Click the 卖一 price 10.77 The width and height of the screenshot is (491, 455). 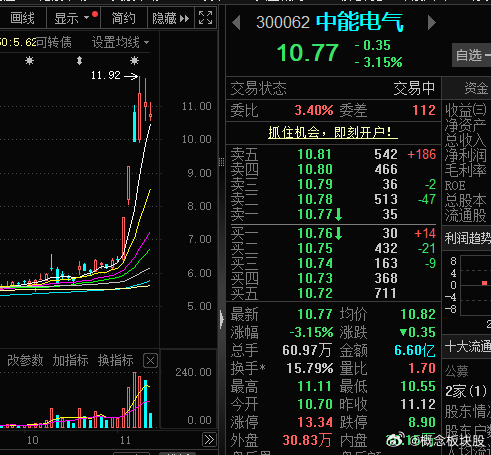[x=315, y=214]
